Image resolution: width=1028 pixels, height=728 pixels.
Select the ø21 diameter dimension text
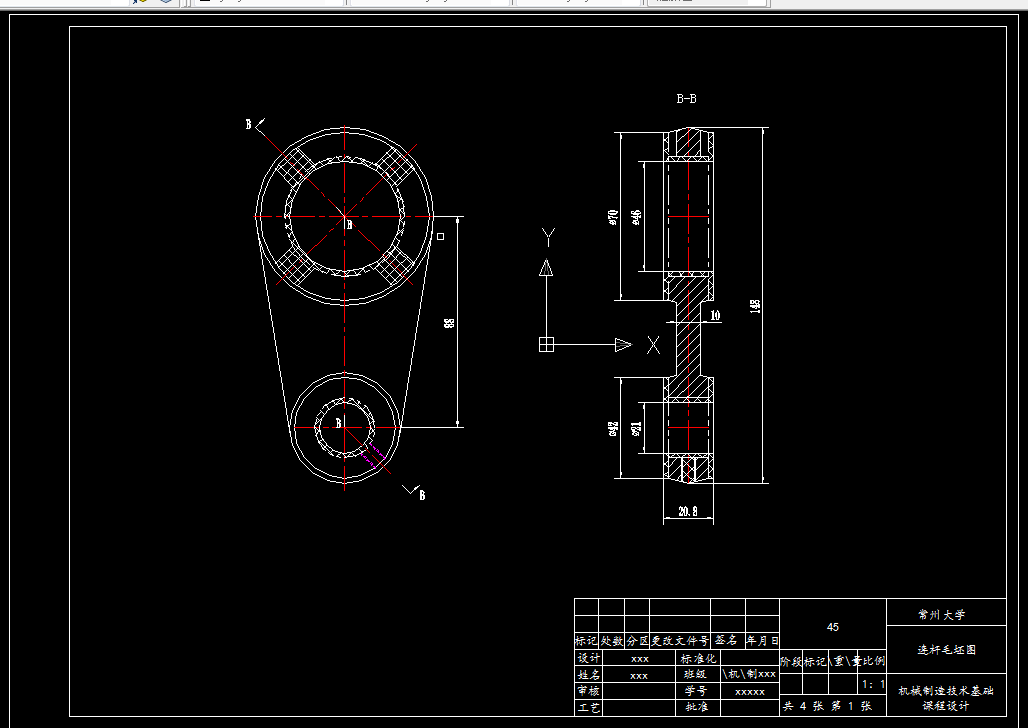636,429
